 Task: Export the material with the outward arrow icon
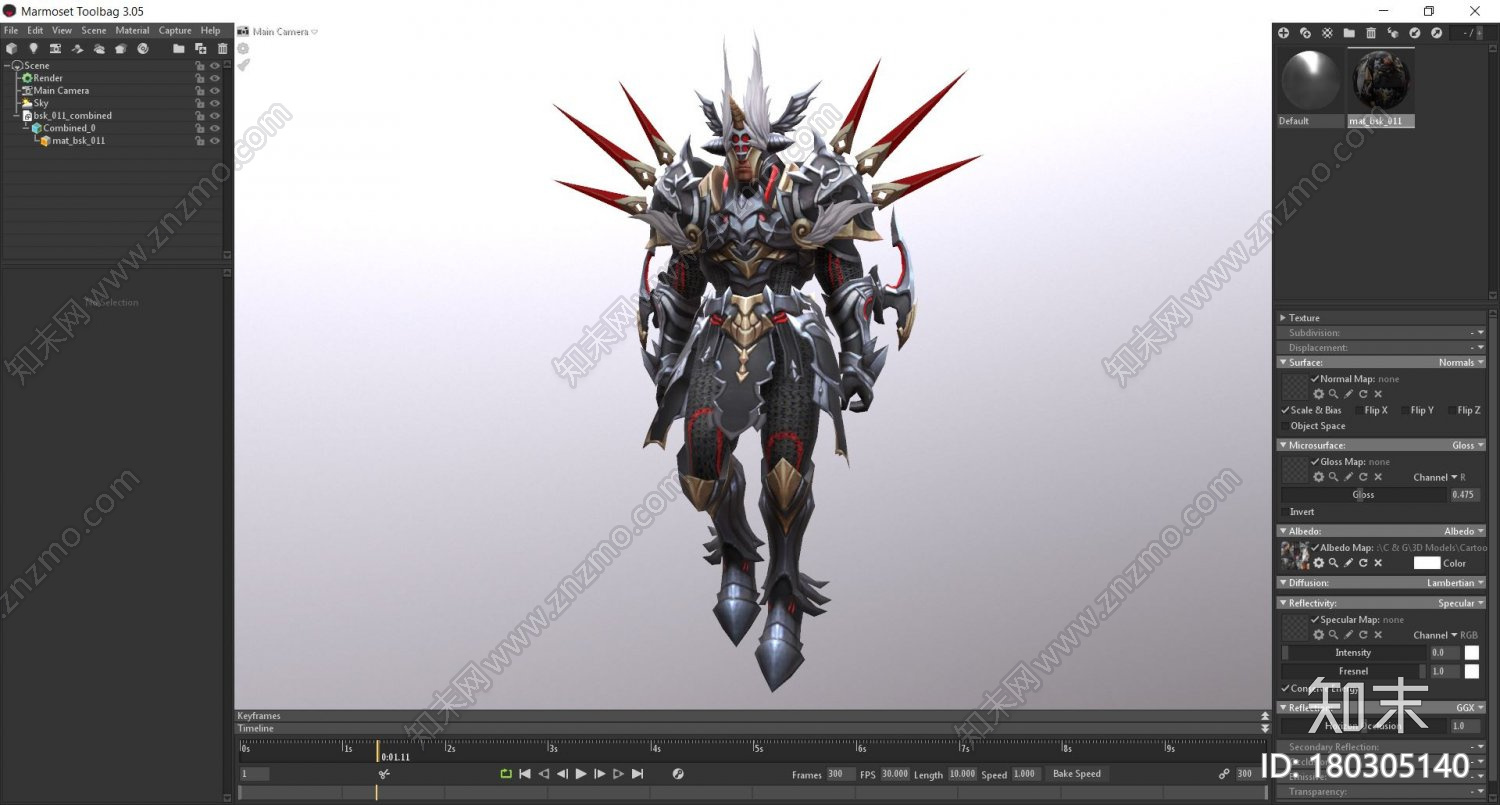(1436, 33)
